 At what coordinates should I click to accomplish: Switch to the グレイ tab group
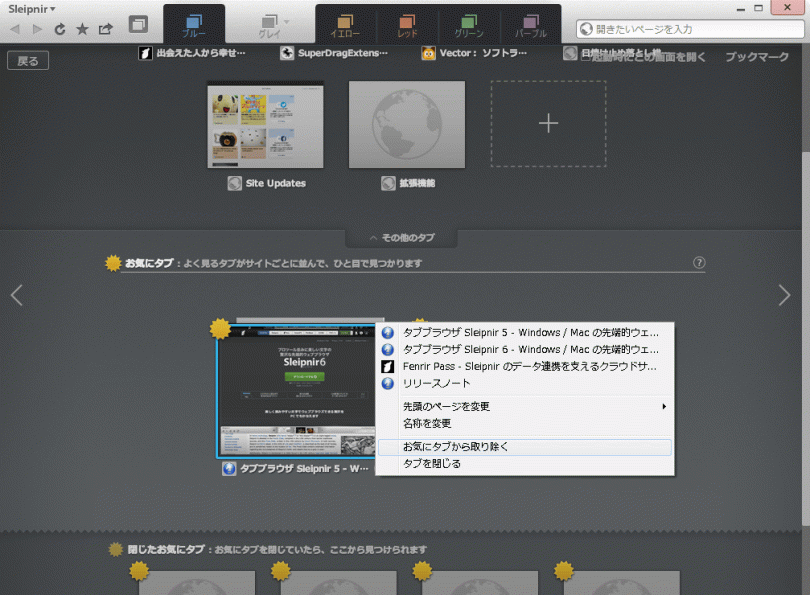(x=269, y=26)
